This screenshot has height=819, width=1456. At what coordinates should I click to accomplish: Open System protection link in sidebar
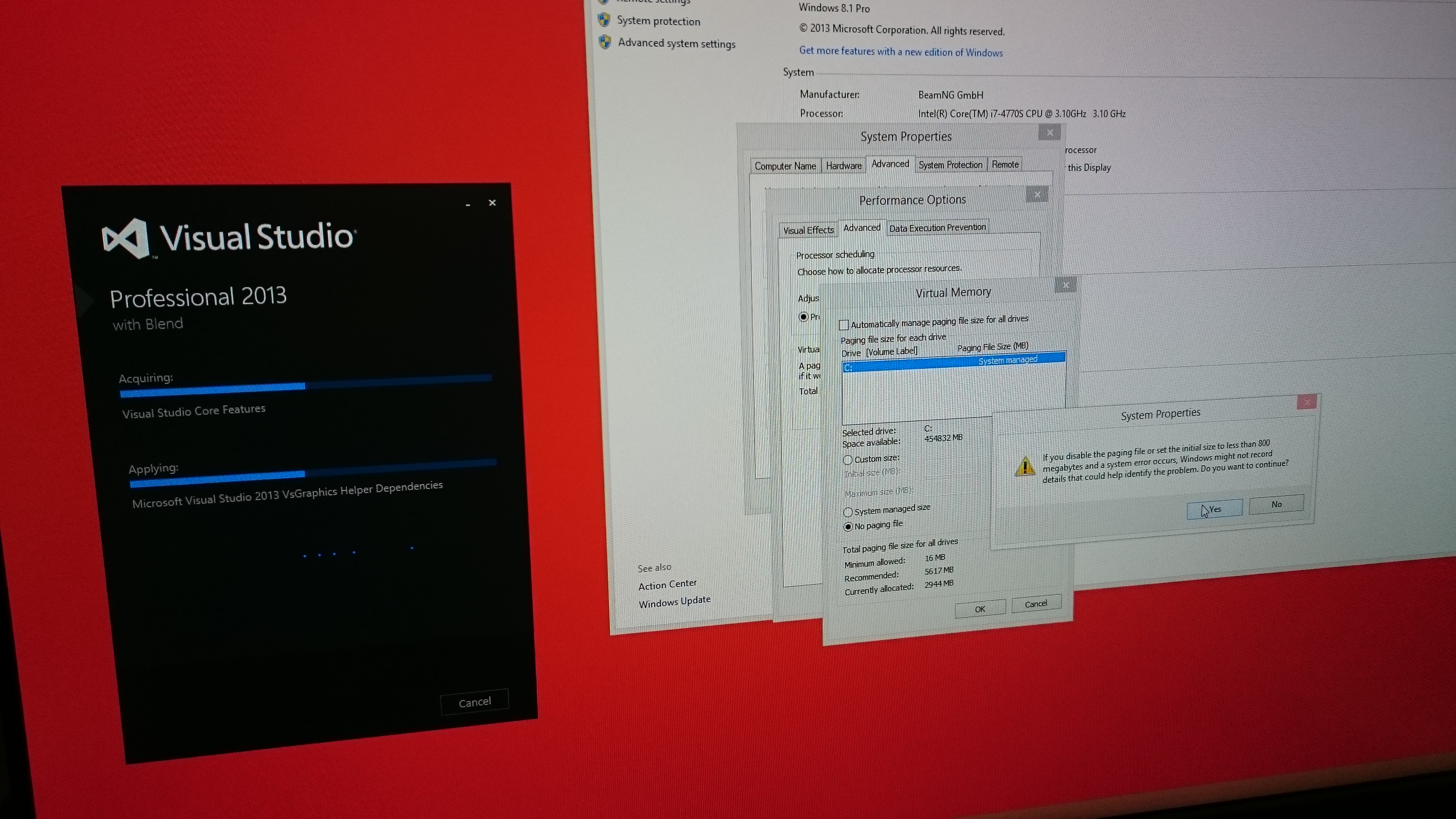[659, 21]
